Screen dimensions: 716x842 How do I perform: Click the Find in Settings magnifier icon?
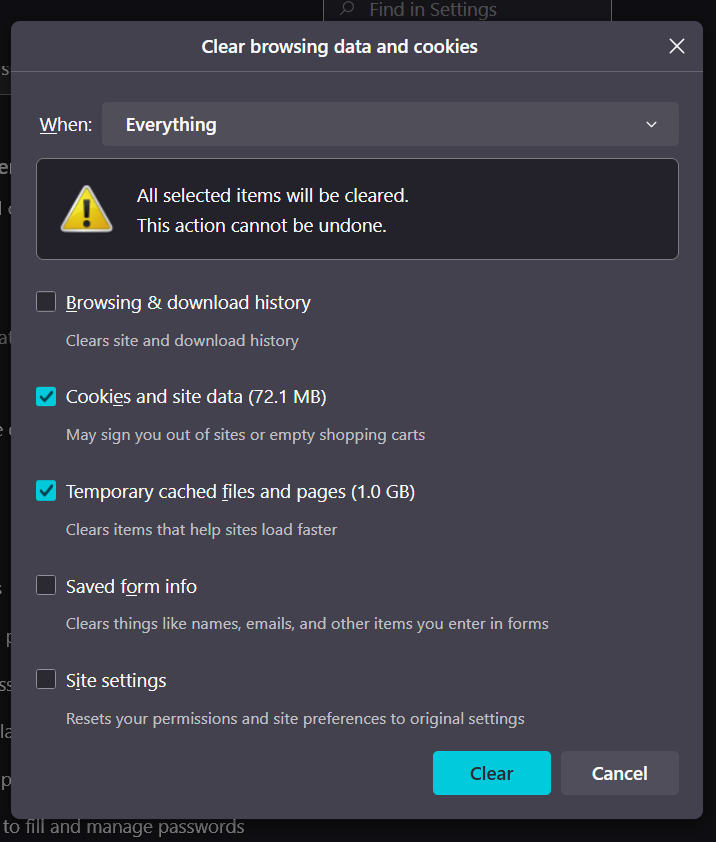point(347,10)
